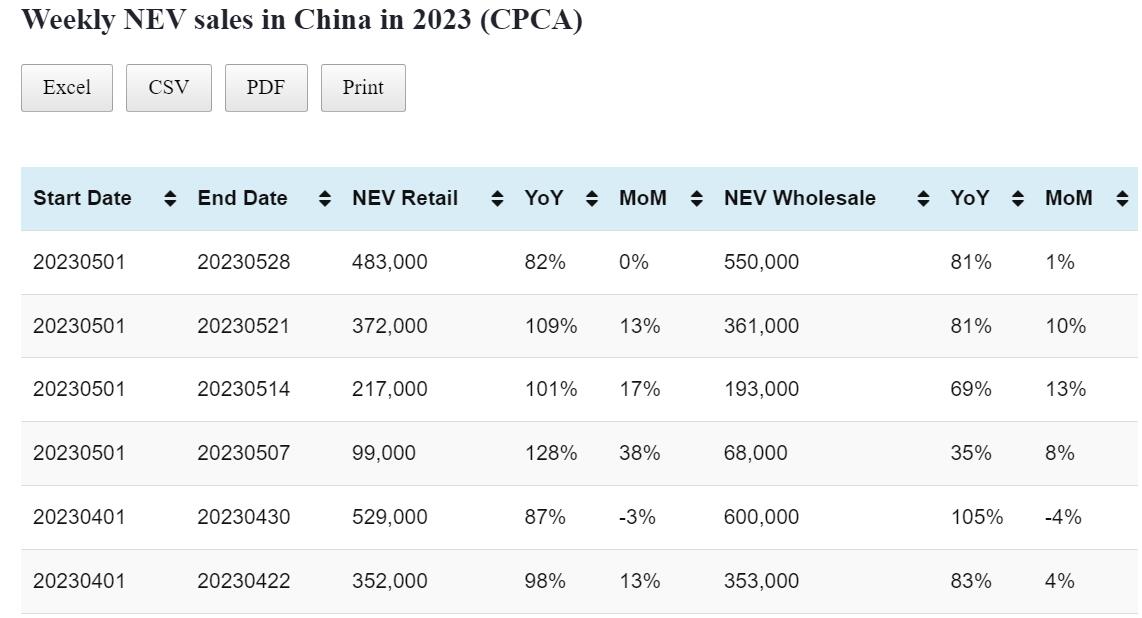This screenshot has width=1142, height=618.
Task: Sort by NEV Retail using its arrows
Action: [497, 199]
